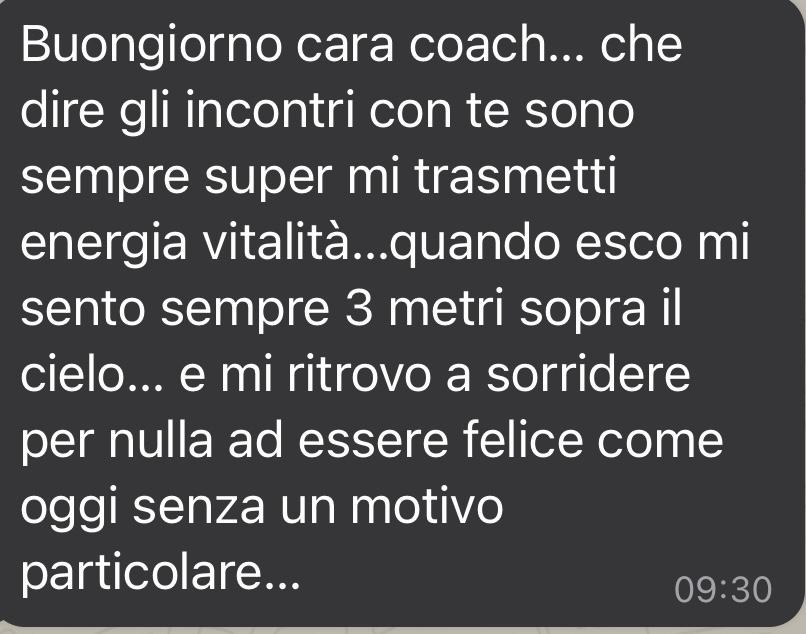
Task: Click the chat wallpaper strip below the bubble
Action: pos(403,630)
